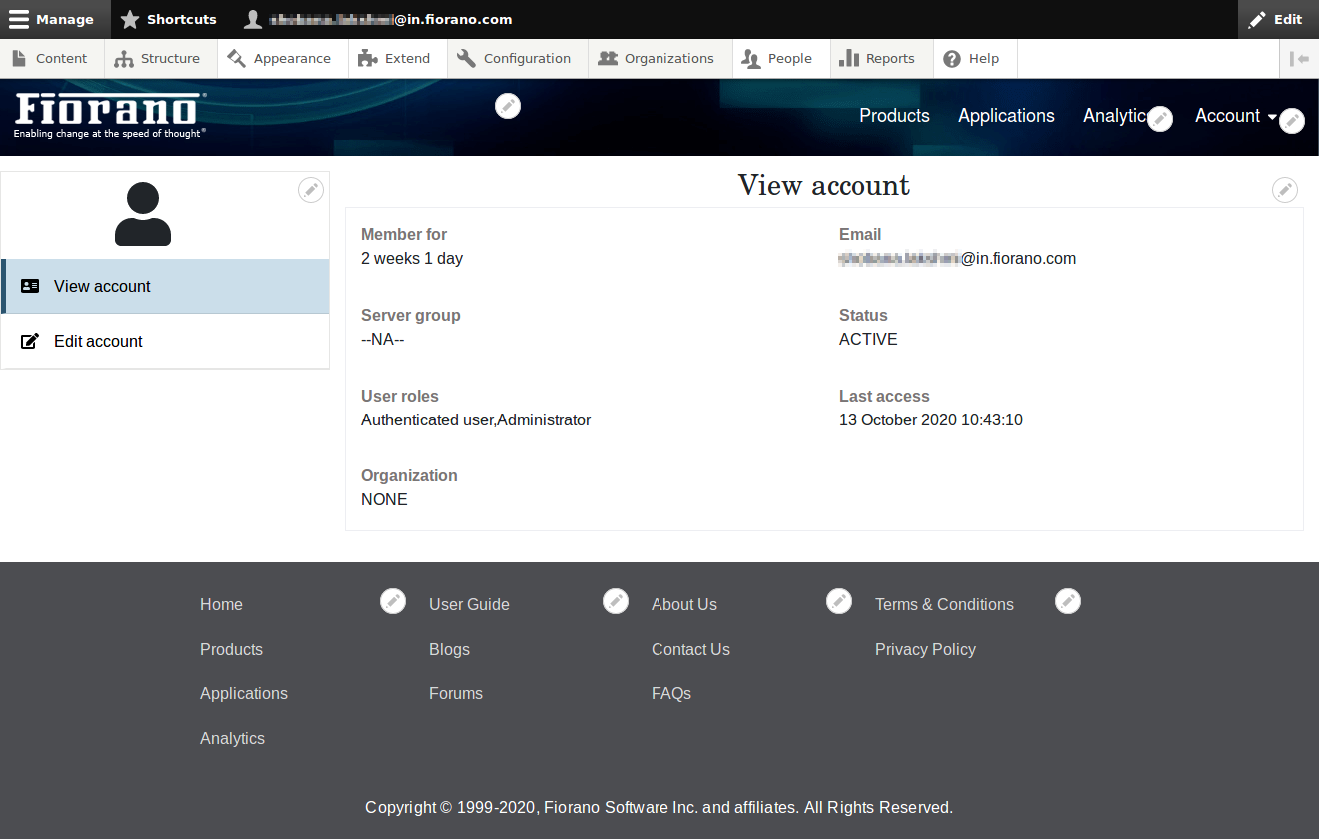Screen dimensions: 1320x840
Task: Toggle the Manage hamburger menu
Action: [52, 19]
